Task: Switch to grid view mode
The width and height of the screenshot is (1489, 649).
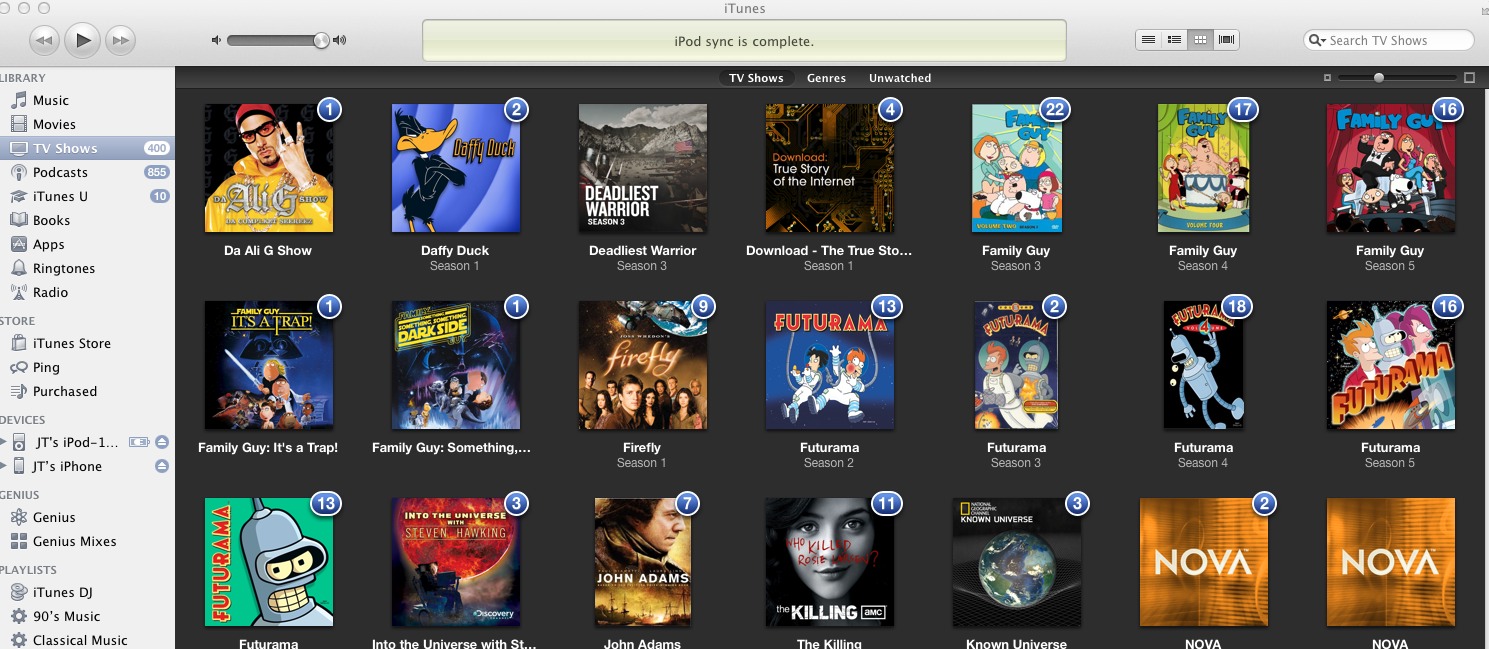Action: point(1201,40)
